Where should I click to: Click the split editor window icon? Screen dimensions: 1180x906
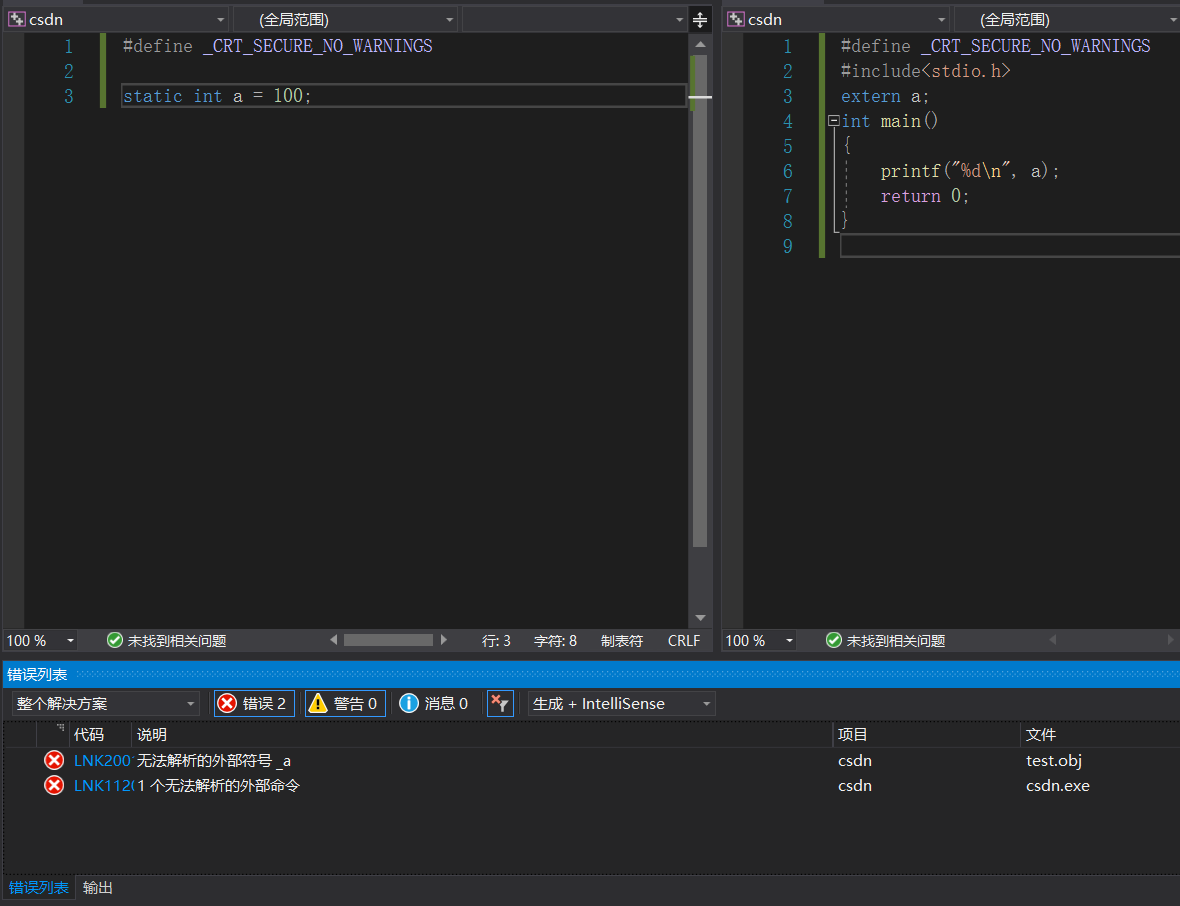[x=700, y=20]
